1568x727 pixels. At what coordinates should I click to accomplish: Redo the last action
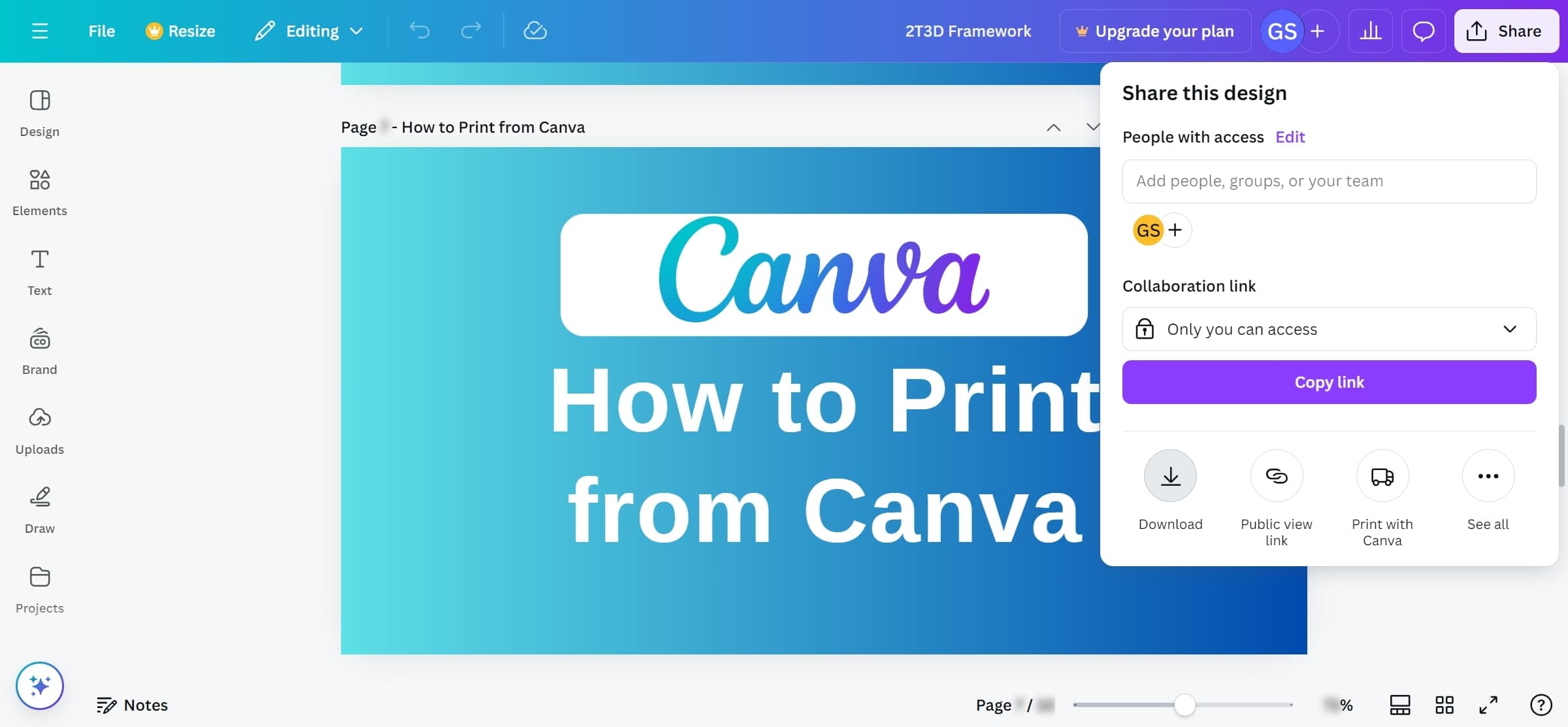click(x=470, y=31)
